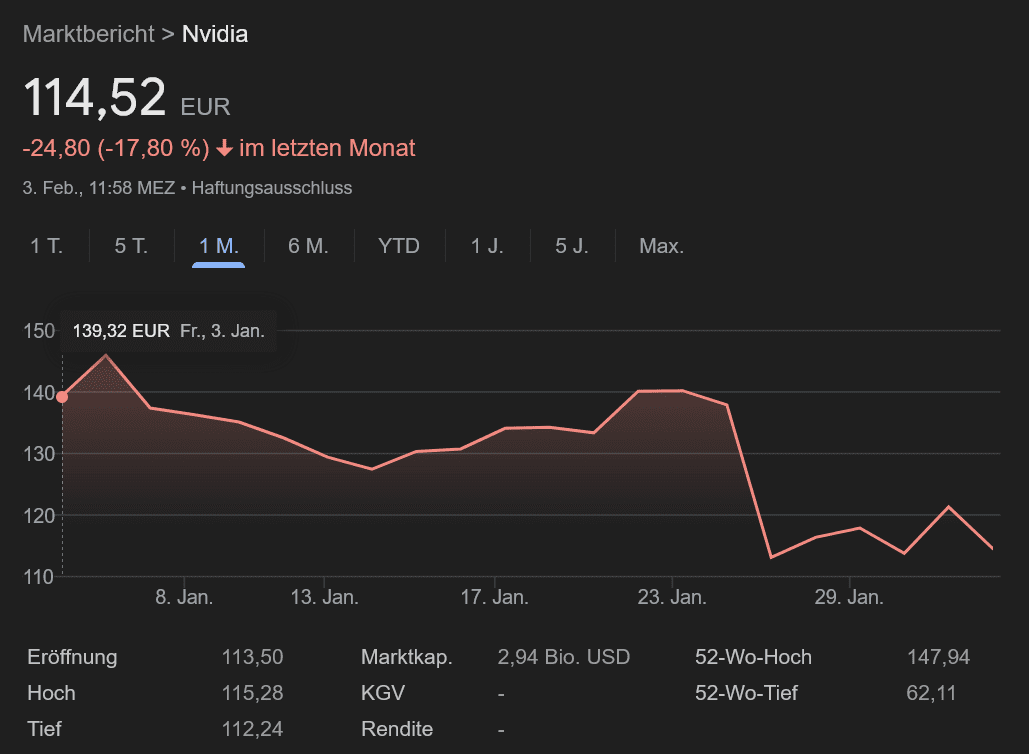This screenshot has width=1029, height=754.
Task: Select the 13. Jan. axis label
Action: click(325, 598)
